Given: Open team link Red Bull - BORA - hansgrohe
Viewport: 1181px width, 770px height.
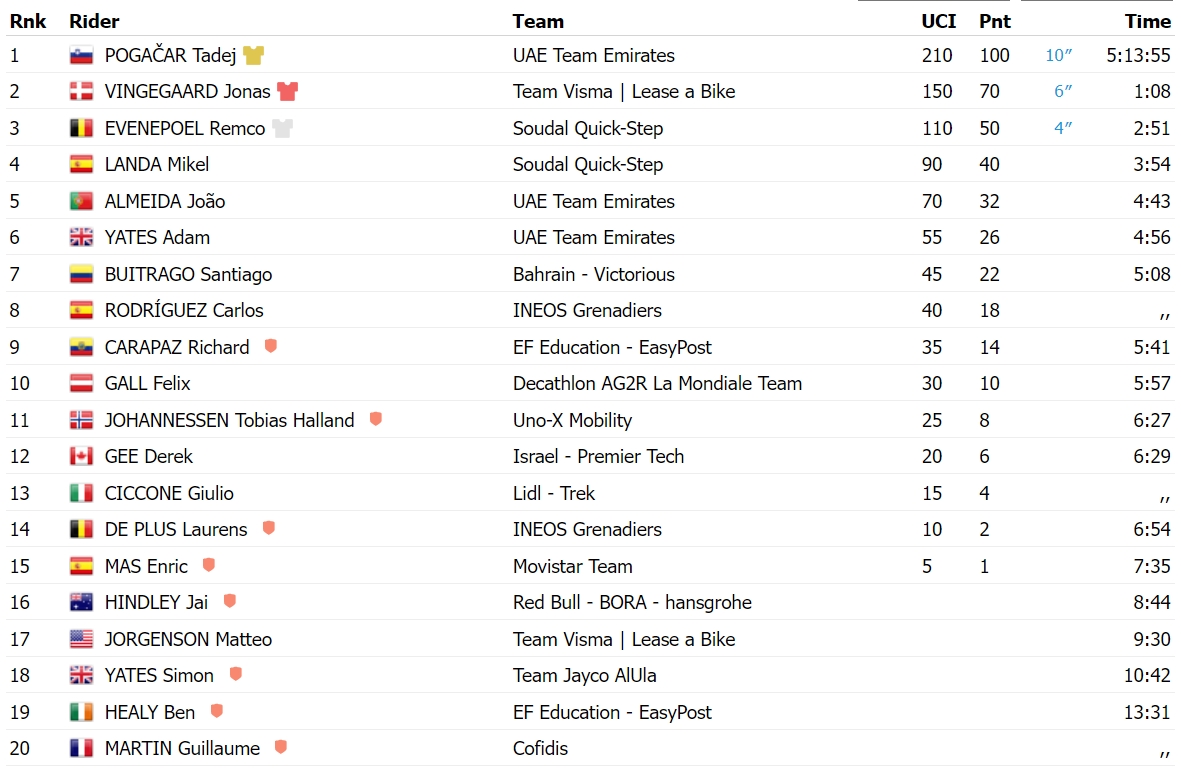Looking at the screenshot, I should pos(632,603).
